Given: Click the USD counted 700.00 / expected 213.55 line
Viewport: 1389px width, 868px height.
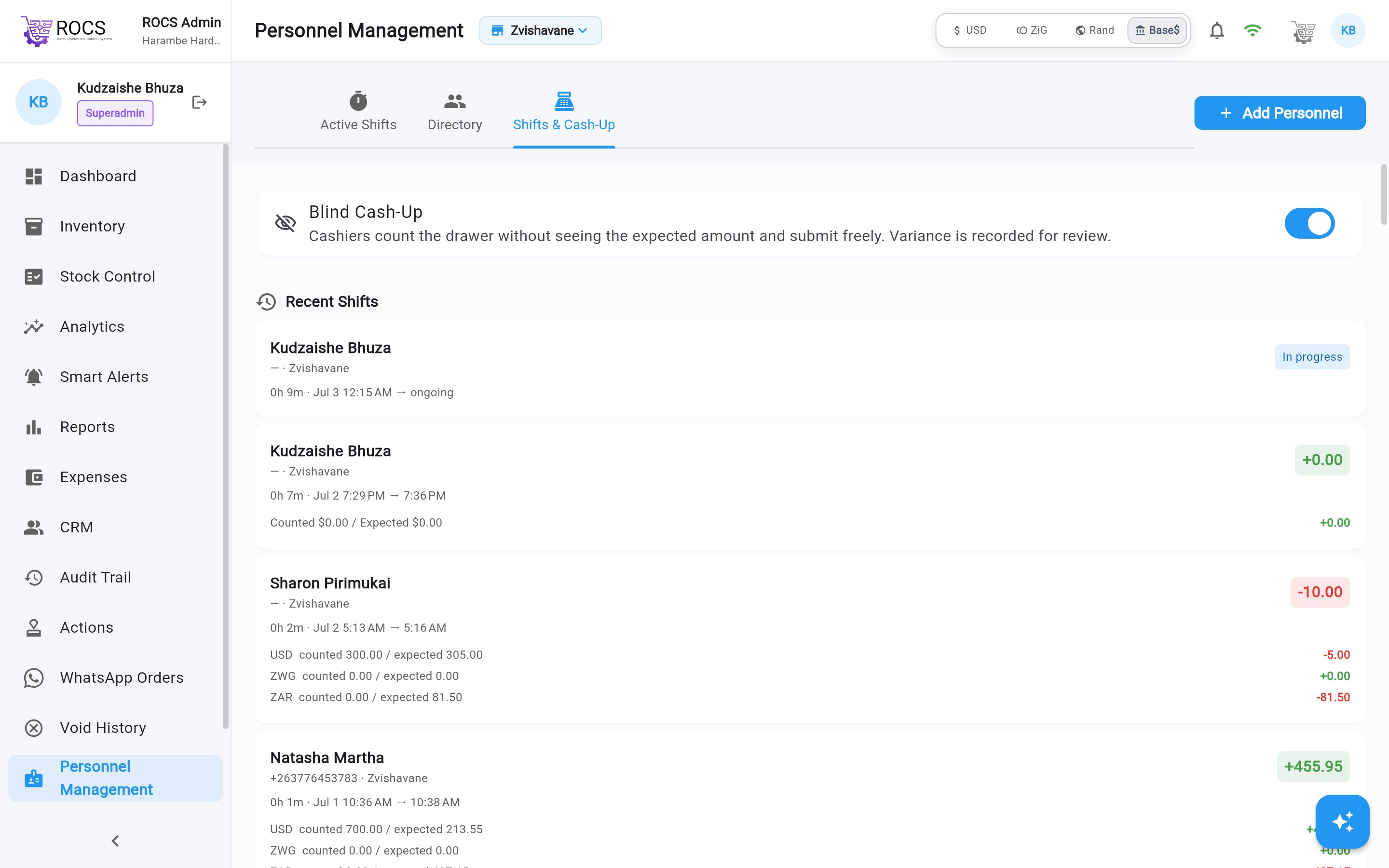Looking at the screenshot, I should [377, 829].
